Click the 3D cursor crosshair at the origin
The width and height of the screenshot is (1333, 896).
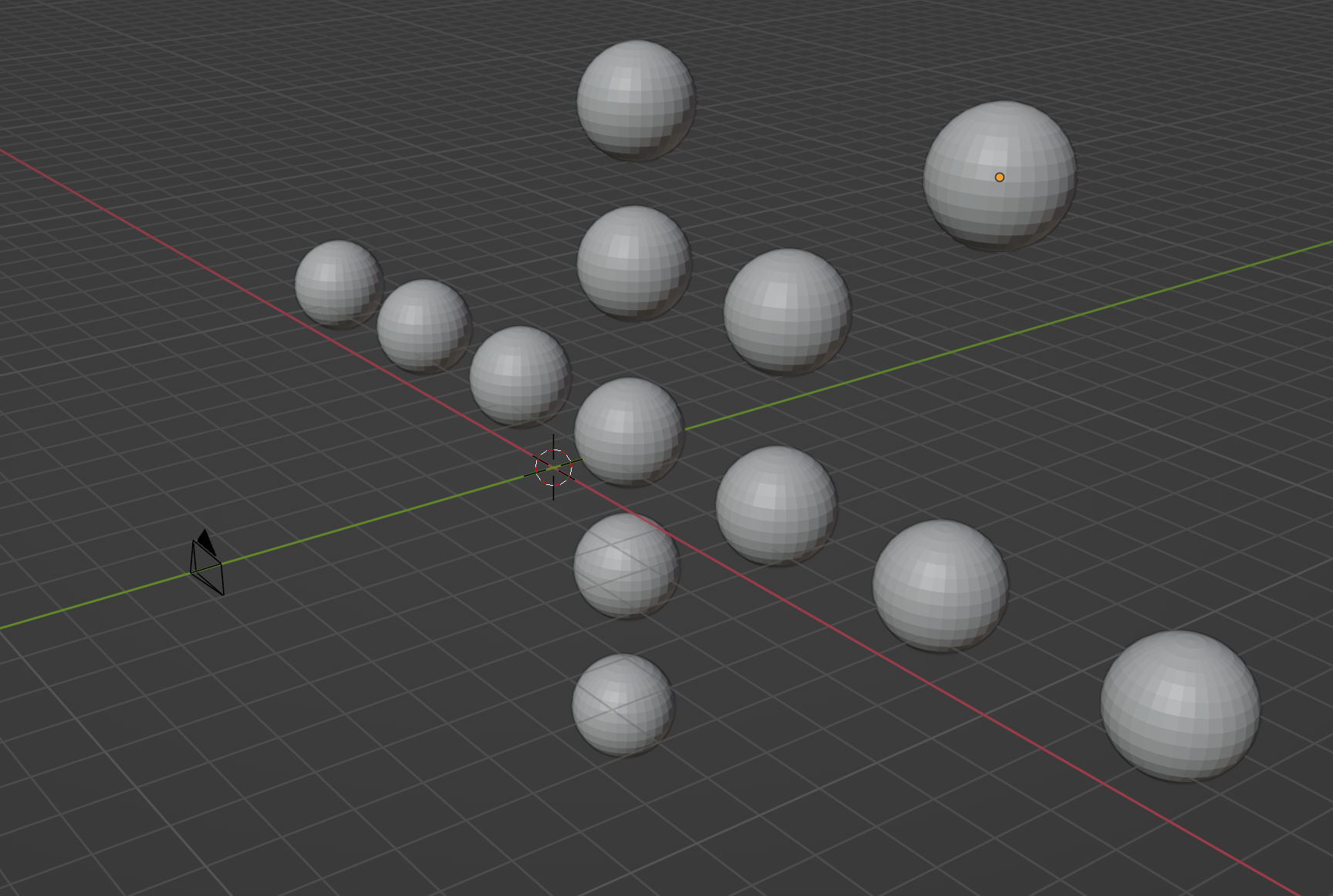coord(553,467)
